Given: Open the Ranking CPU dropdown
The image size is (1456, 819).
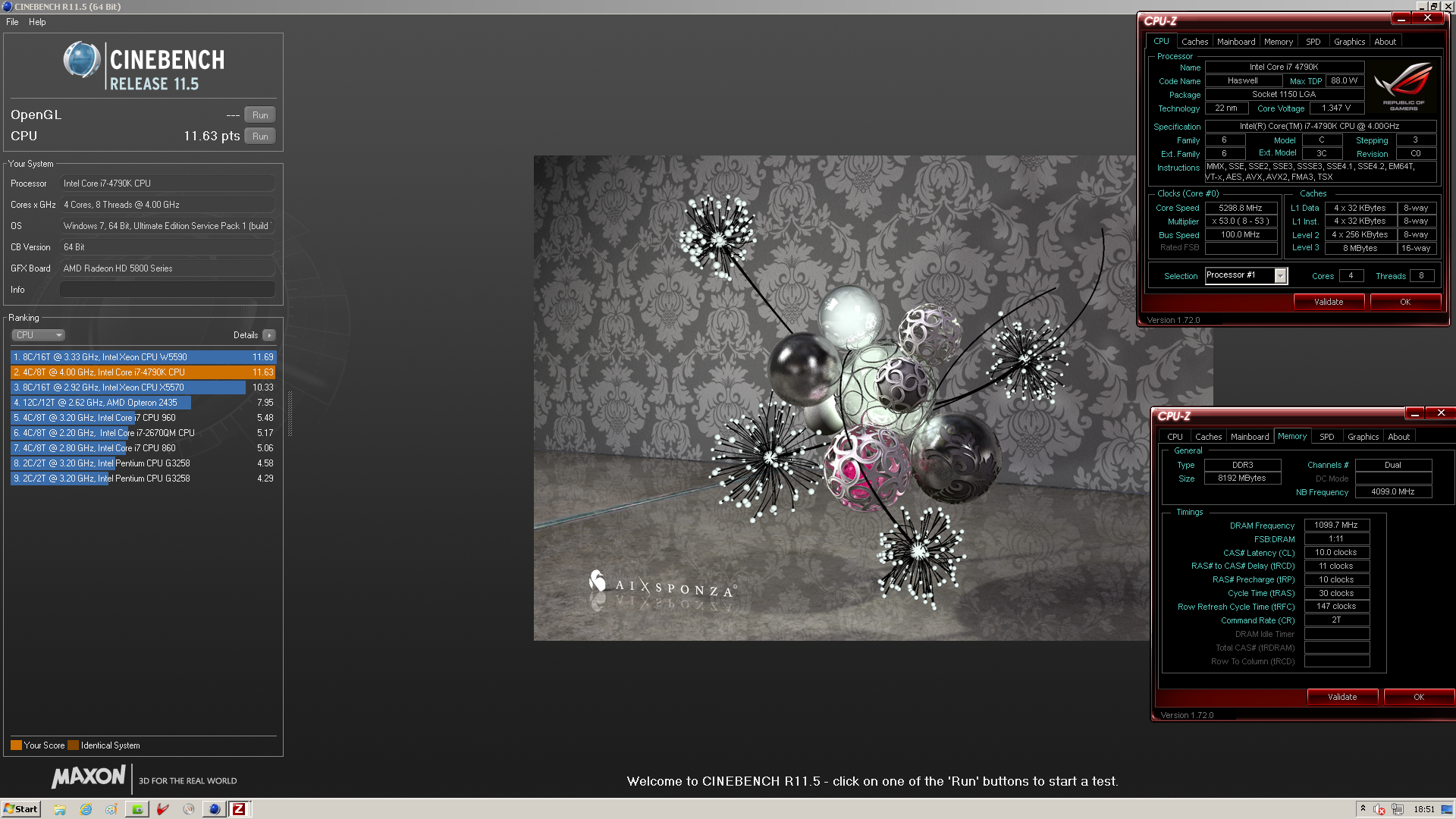Looking at the screenshot, I should click(38, 335).
